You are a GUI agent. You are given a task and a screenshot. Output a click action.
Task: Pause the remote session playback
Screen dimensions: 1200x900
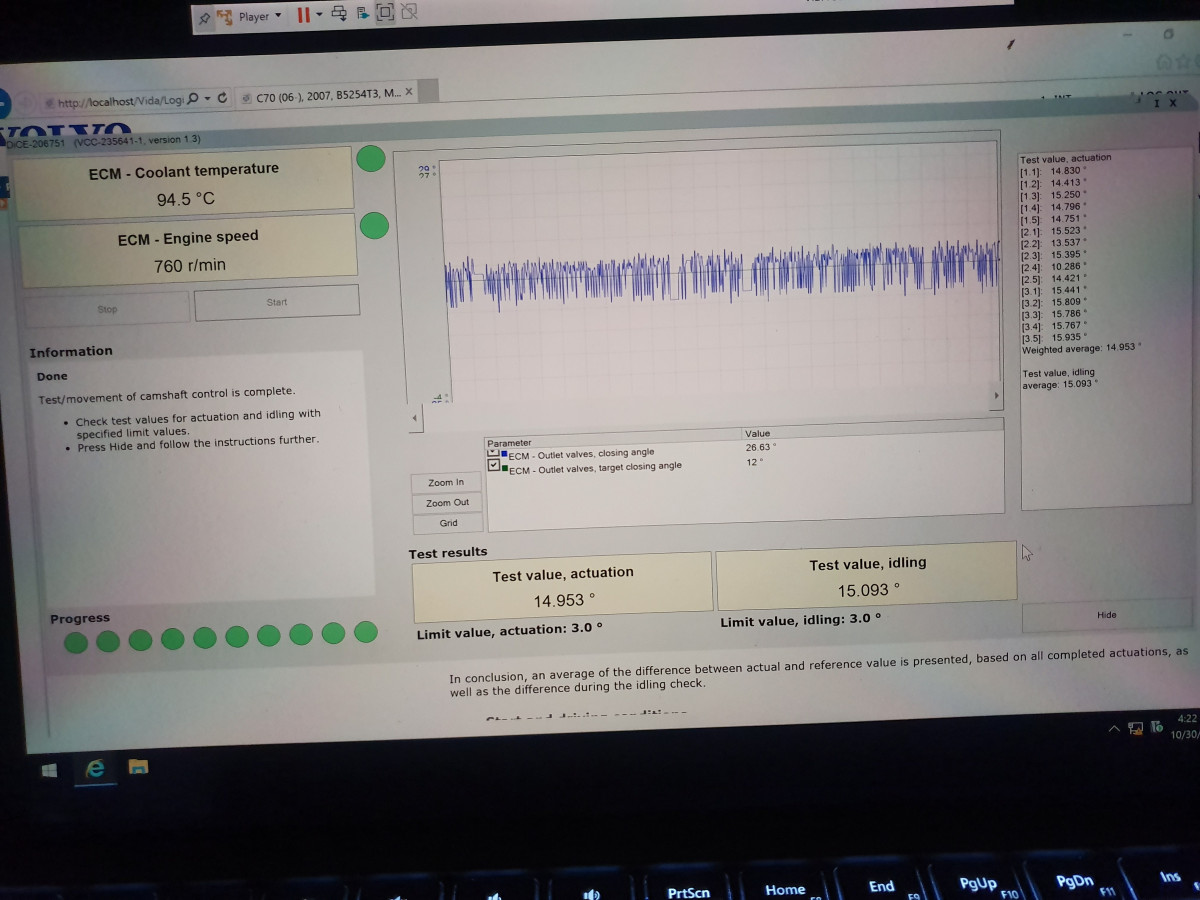point(302,16)
